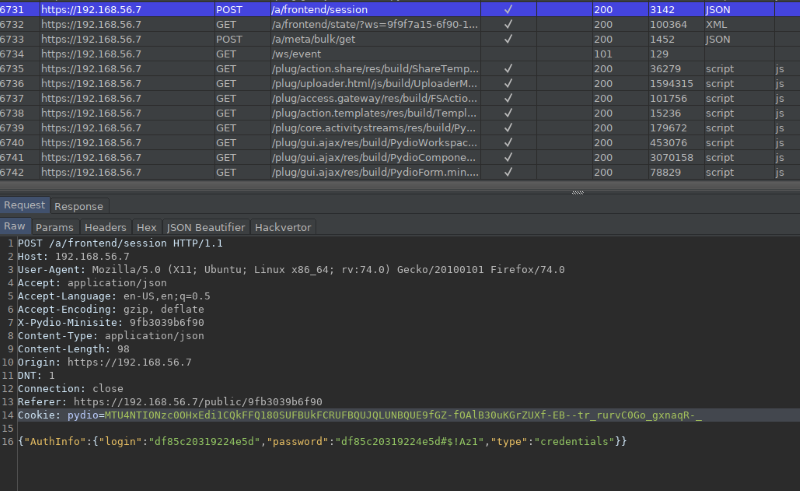Select the Raw view tab
Screen dimensions: 800x491
point(15,226)
